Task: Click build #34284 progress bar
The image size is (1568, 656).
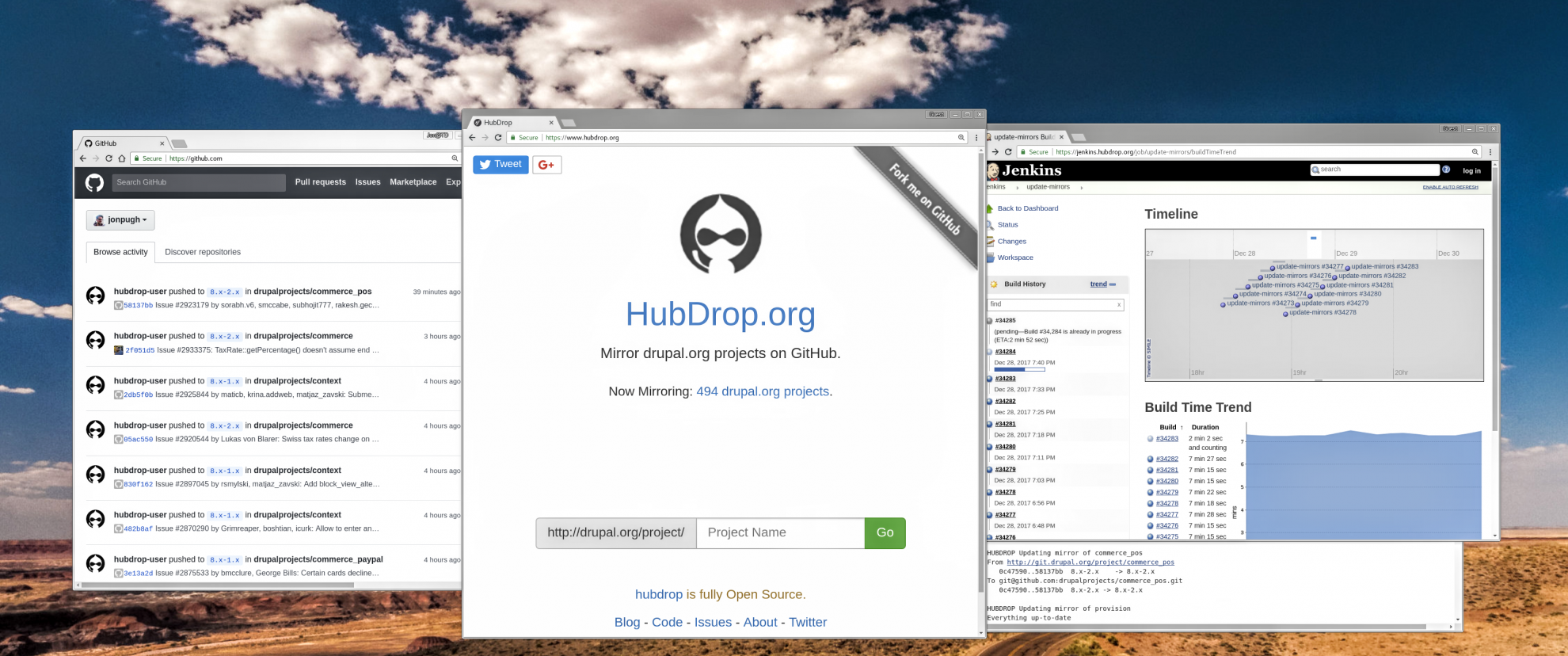Action: click(x=1019, y=369)
